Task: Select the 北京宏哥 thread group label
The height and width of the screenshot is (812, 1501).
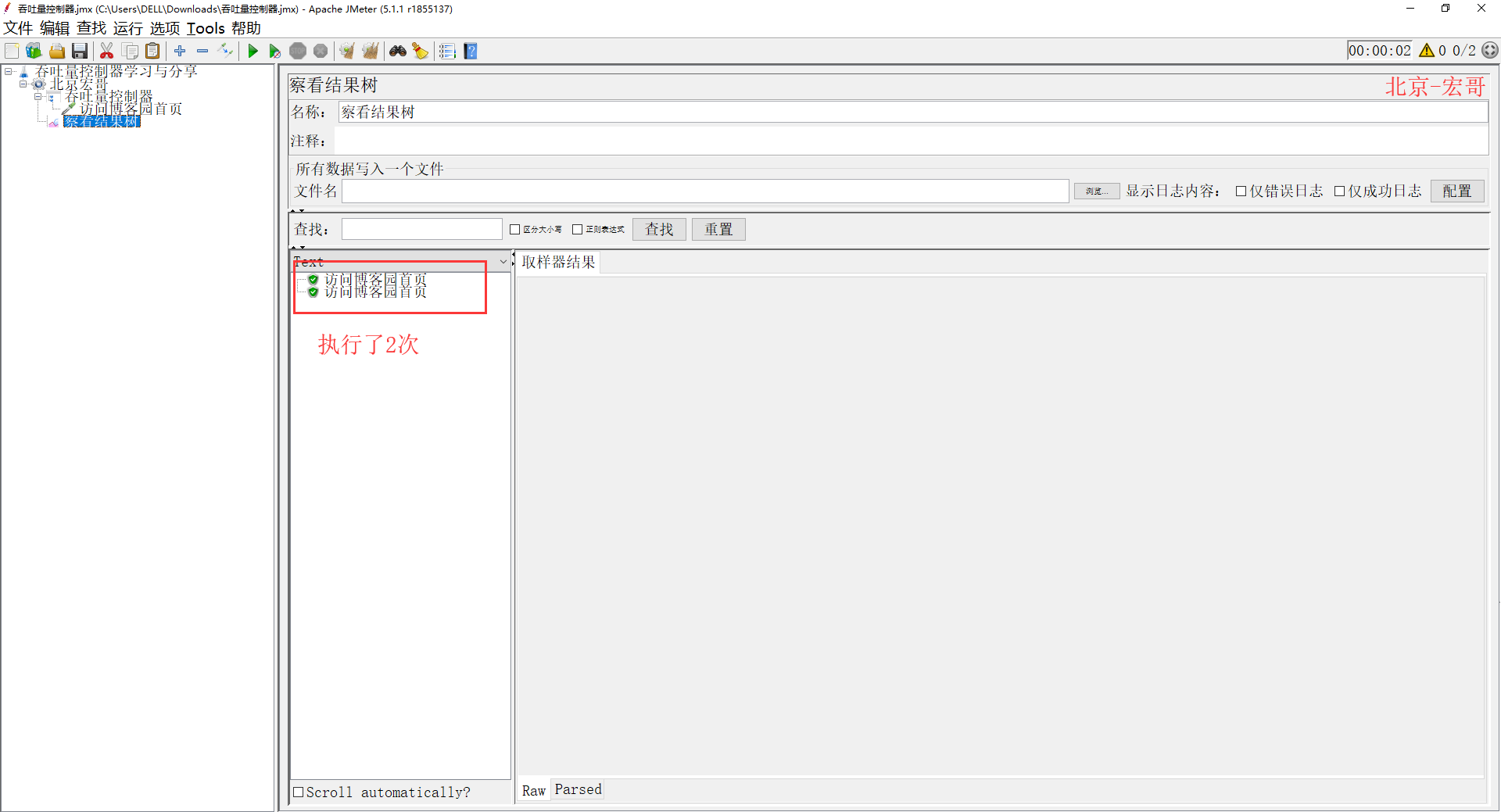Action: (79, 84)
